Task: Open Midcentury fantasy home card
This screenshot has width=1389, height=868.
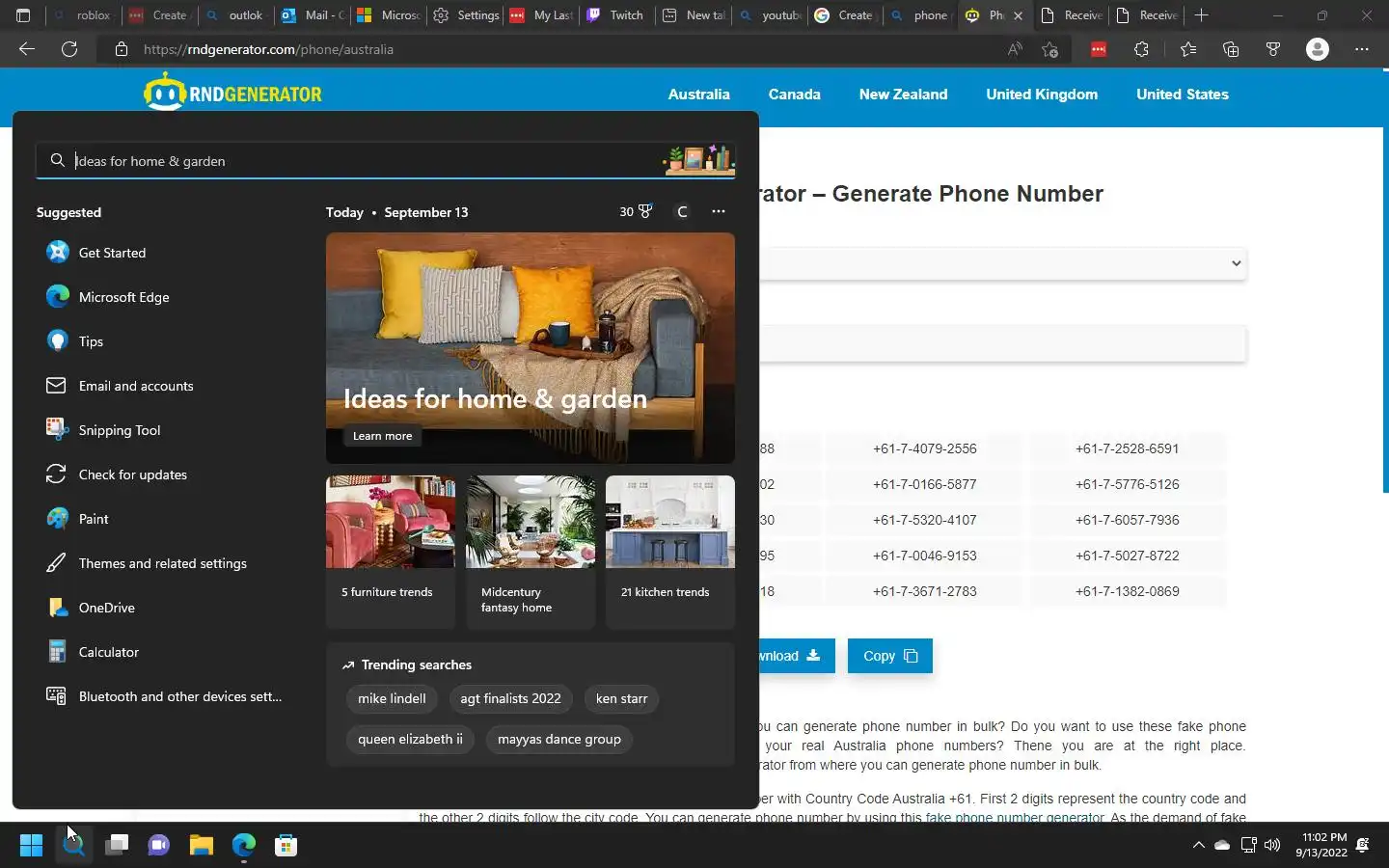Action: (x=531, y=552)
